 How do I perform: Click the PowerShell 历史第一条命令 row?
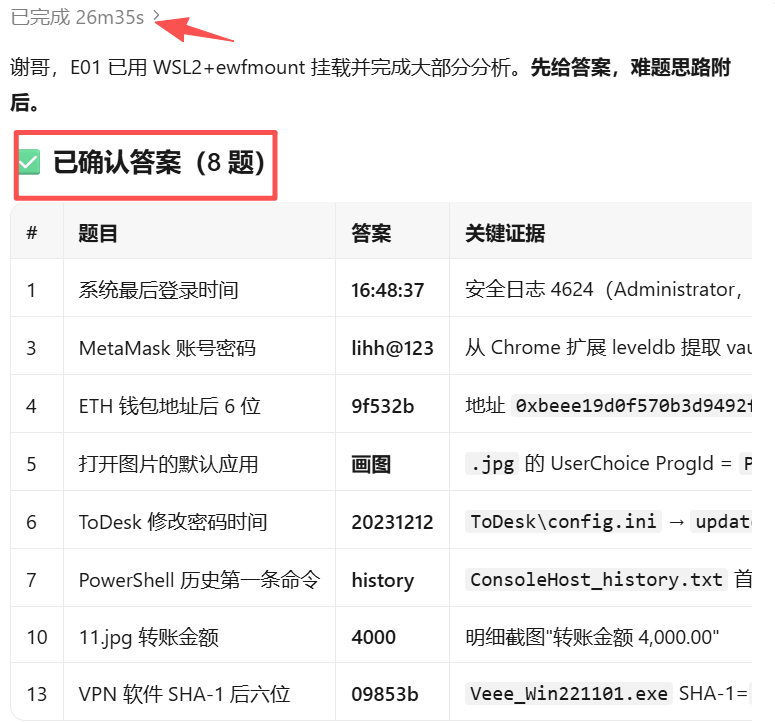(x=382, y=579)
